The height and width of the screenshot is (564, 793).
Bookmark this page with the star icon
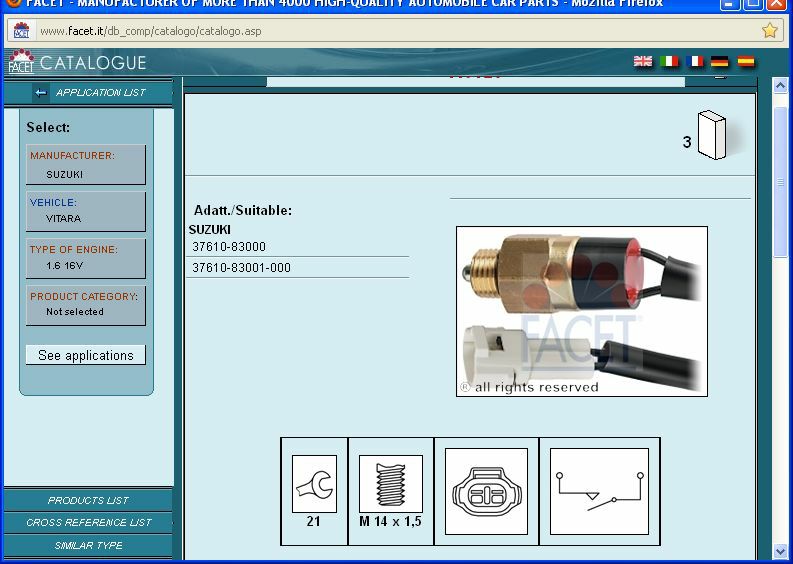pos(769,31)
